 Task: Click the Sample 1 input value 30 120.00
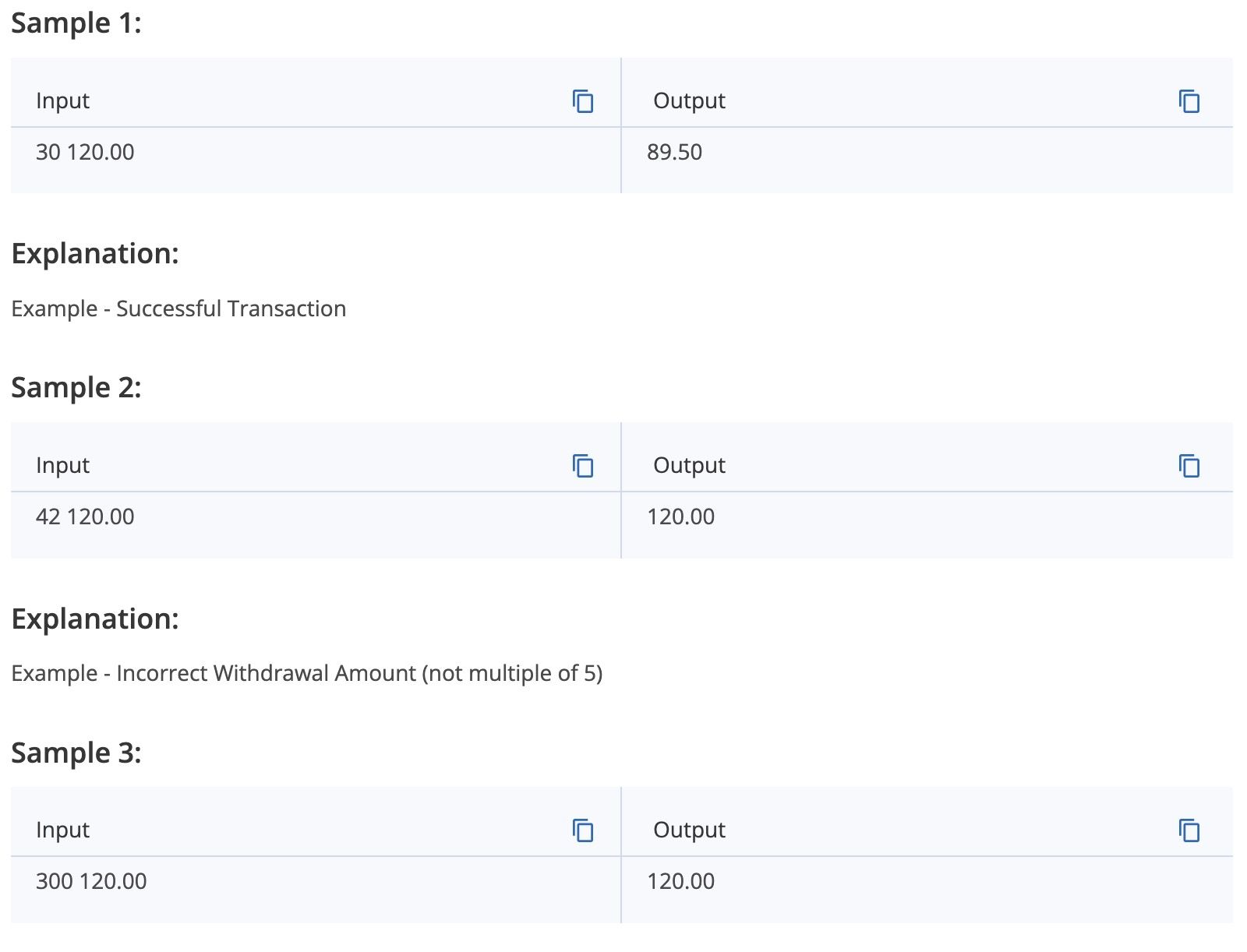(x=85, y=152)
